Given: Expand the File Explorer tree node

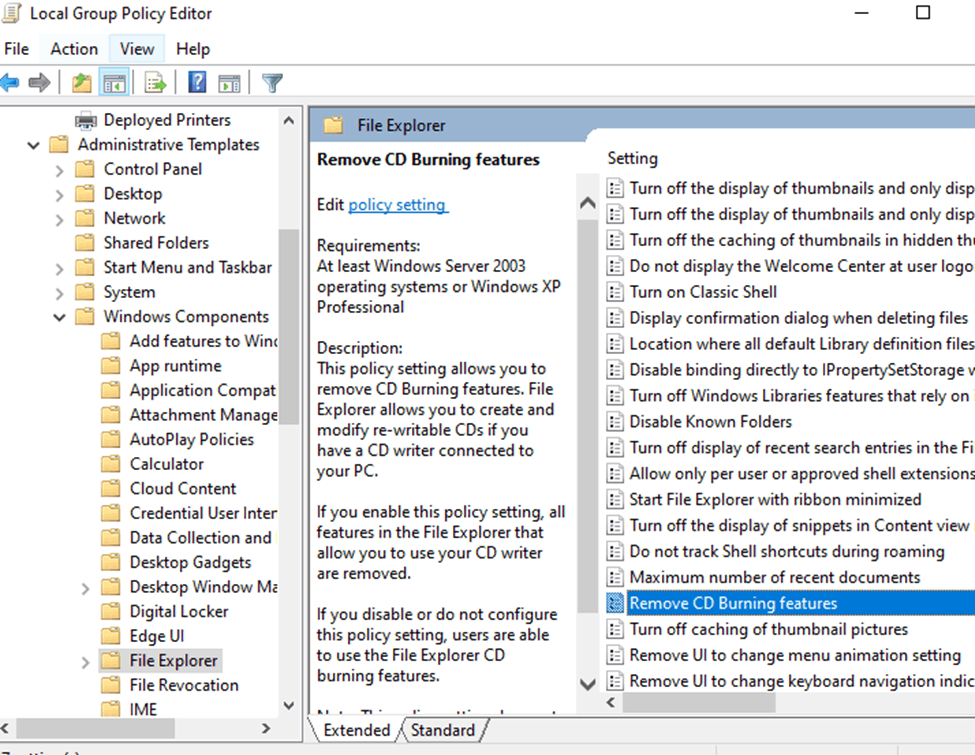Looking at the screenshot, I should (85, 662).
